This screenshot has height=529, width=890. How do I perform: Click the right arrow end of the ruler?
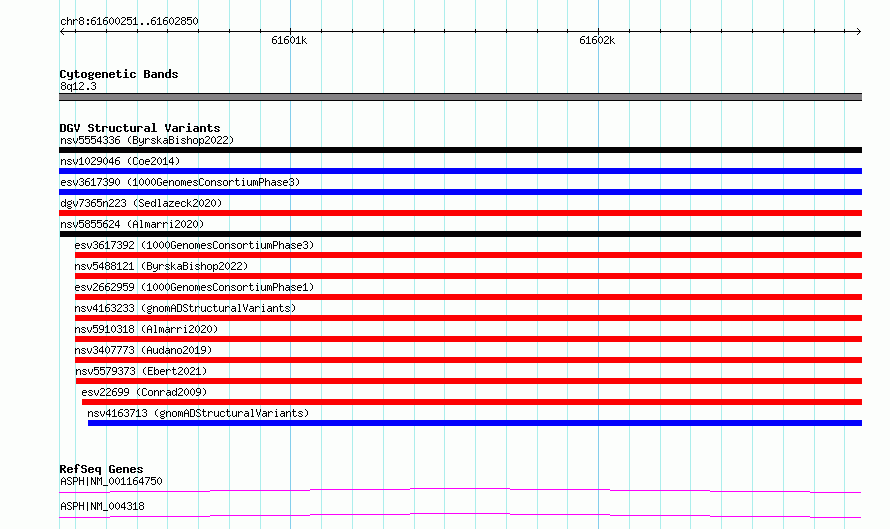pyautogui.click(x=859, y=32)
